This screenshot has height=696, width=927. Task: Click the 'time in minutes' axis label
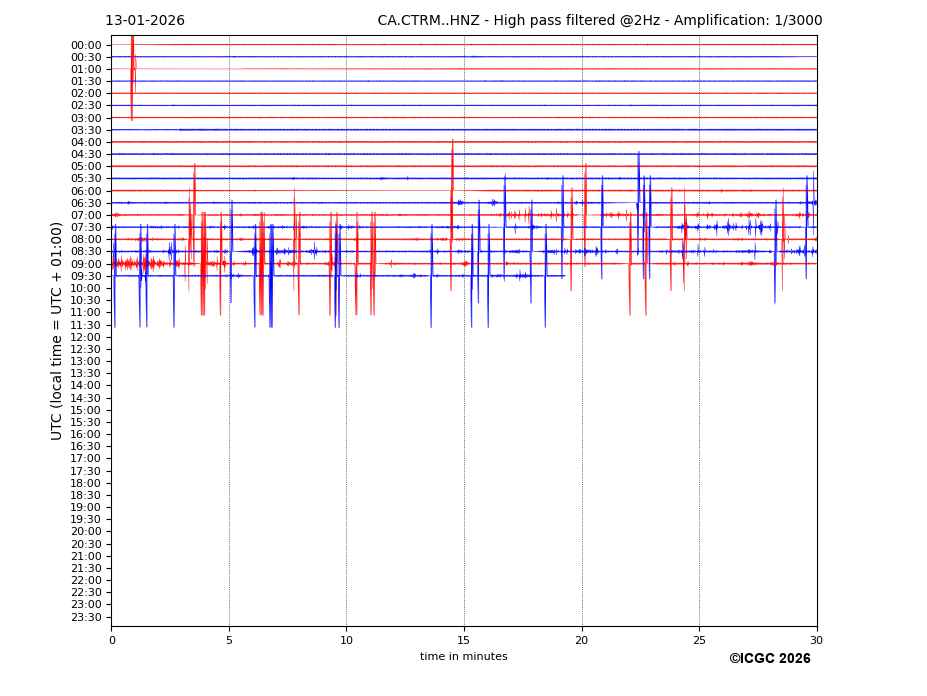pos(463,657)
